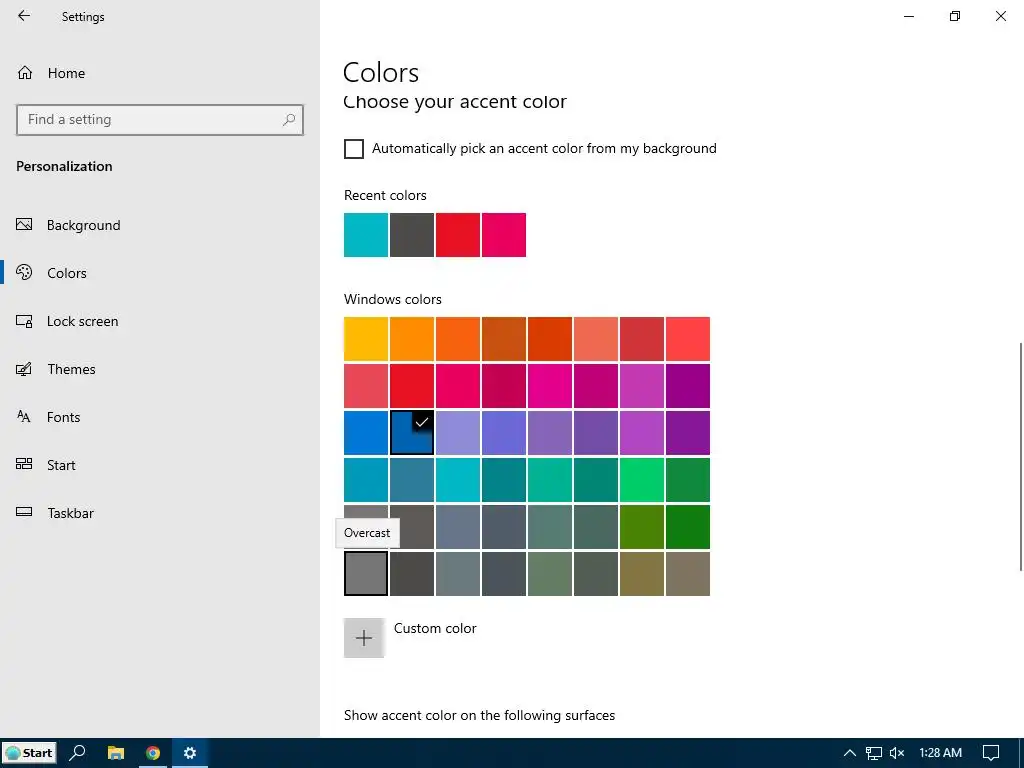Viewport: 1024px width, 768px height.
Task: Open the Action Center notifications icon
Action: coord(991,753)
